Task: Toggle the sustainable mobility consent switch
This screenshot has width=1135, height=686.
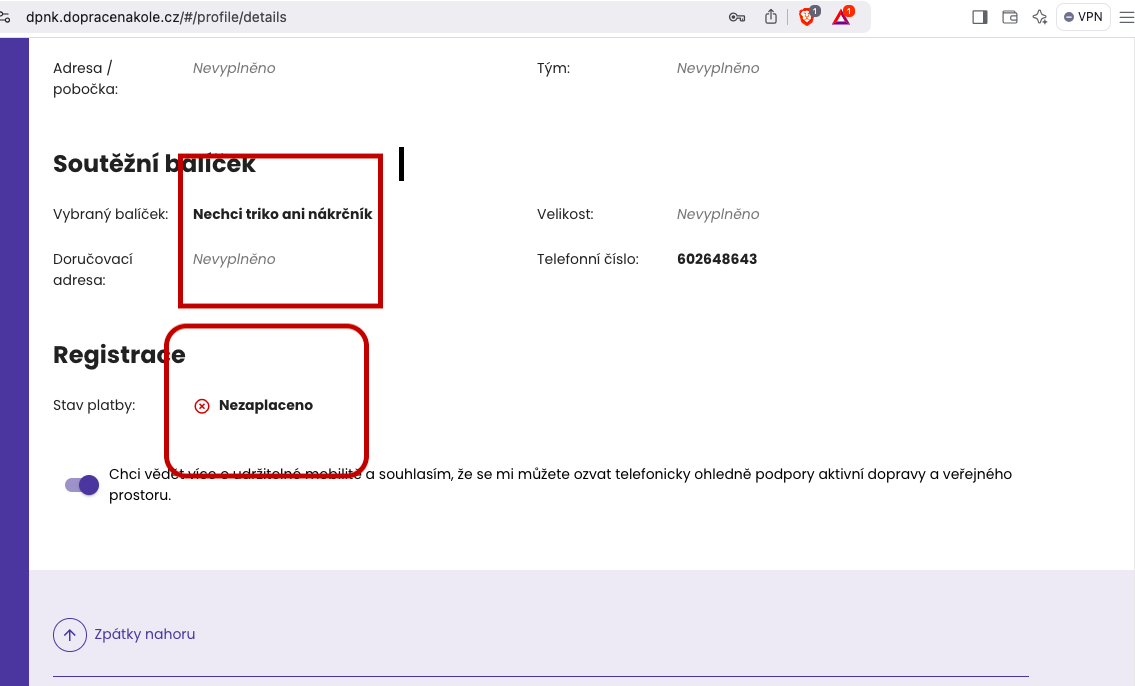Action: pyautogui.click(x=82, y=485)
